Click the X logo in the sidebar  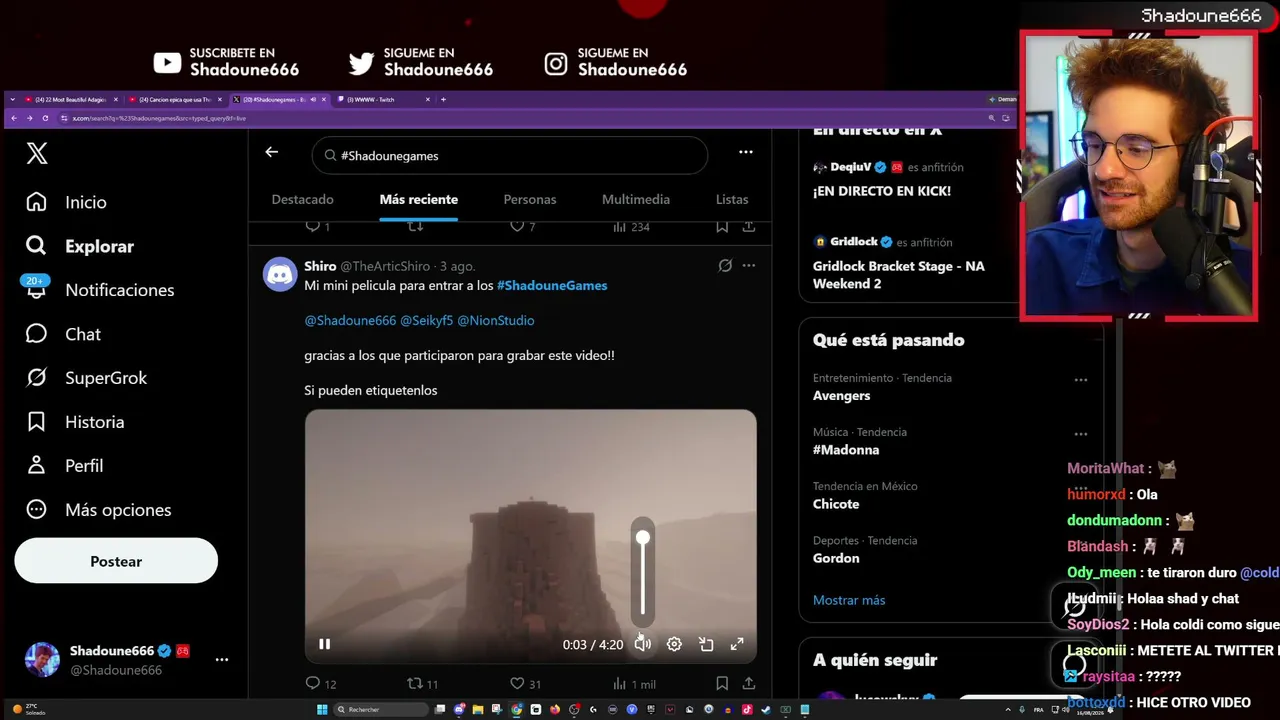pos(37,154)
